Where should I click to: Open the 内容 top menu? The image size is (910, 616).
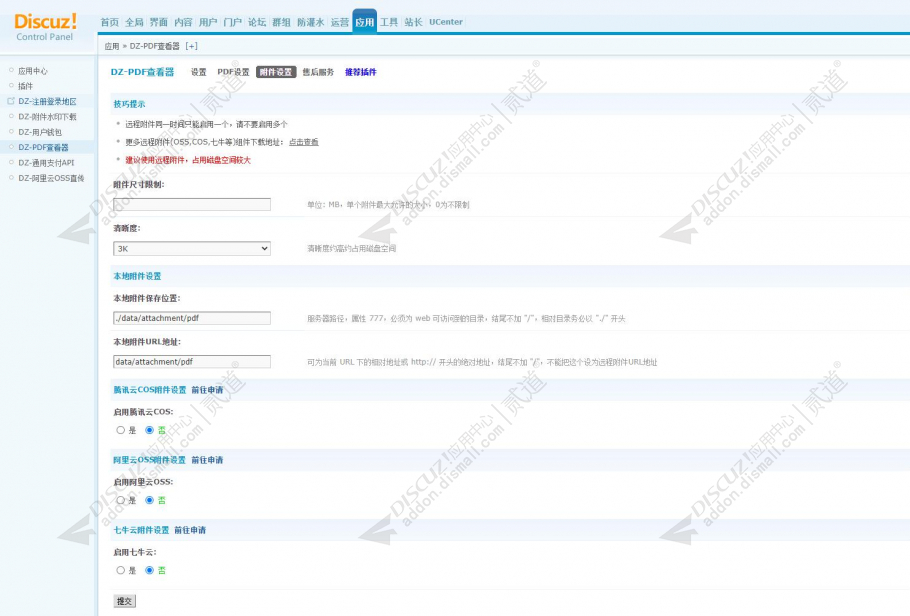click(x=183, y=22)
